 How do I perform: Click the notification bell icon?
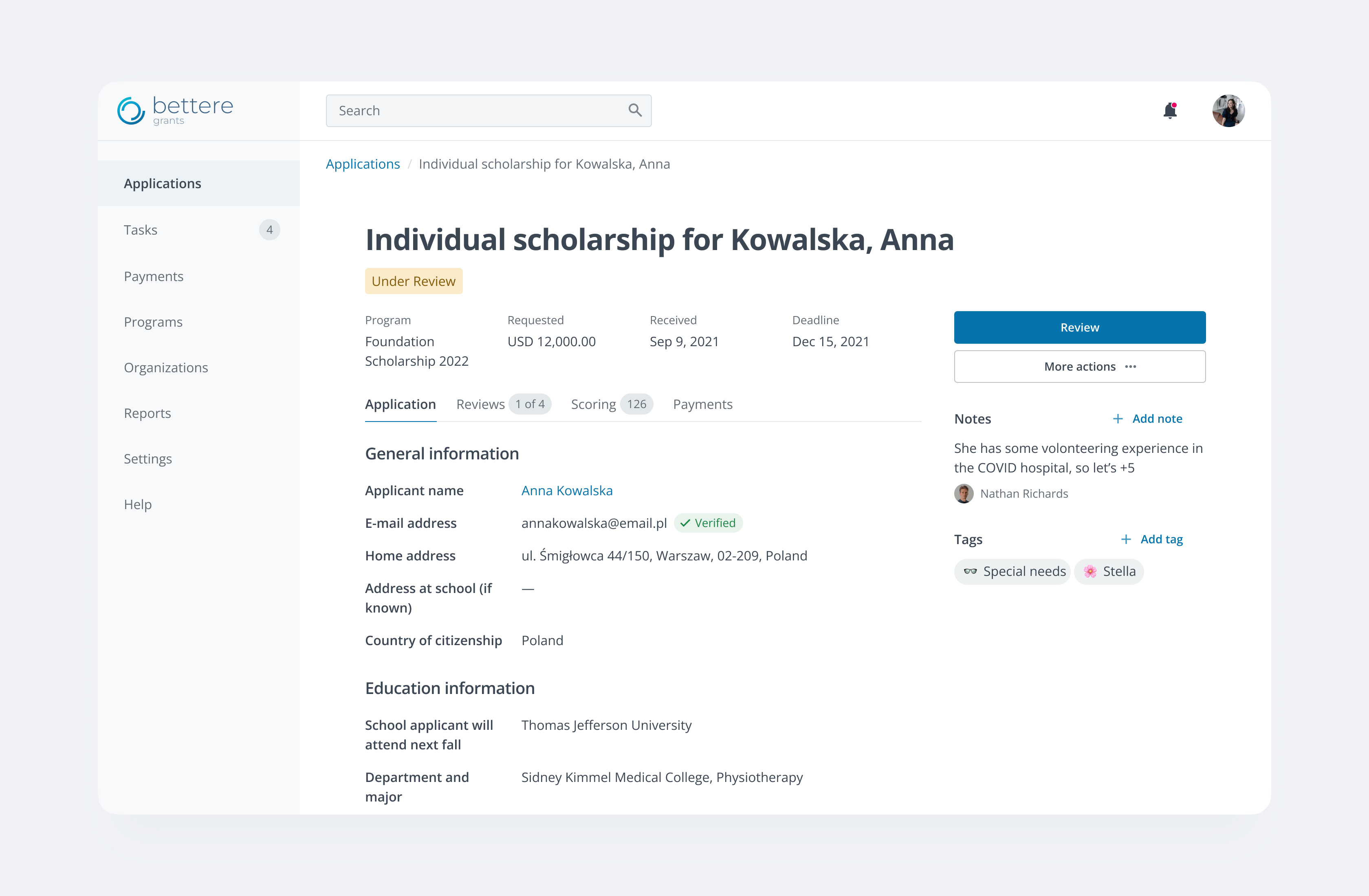point(1170,110)
